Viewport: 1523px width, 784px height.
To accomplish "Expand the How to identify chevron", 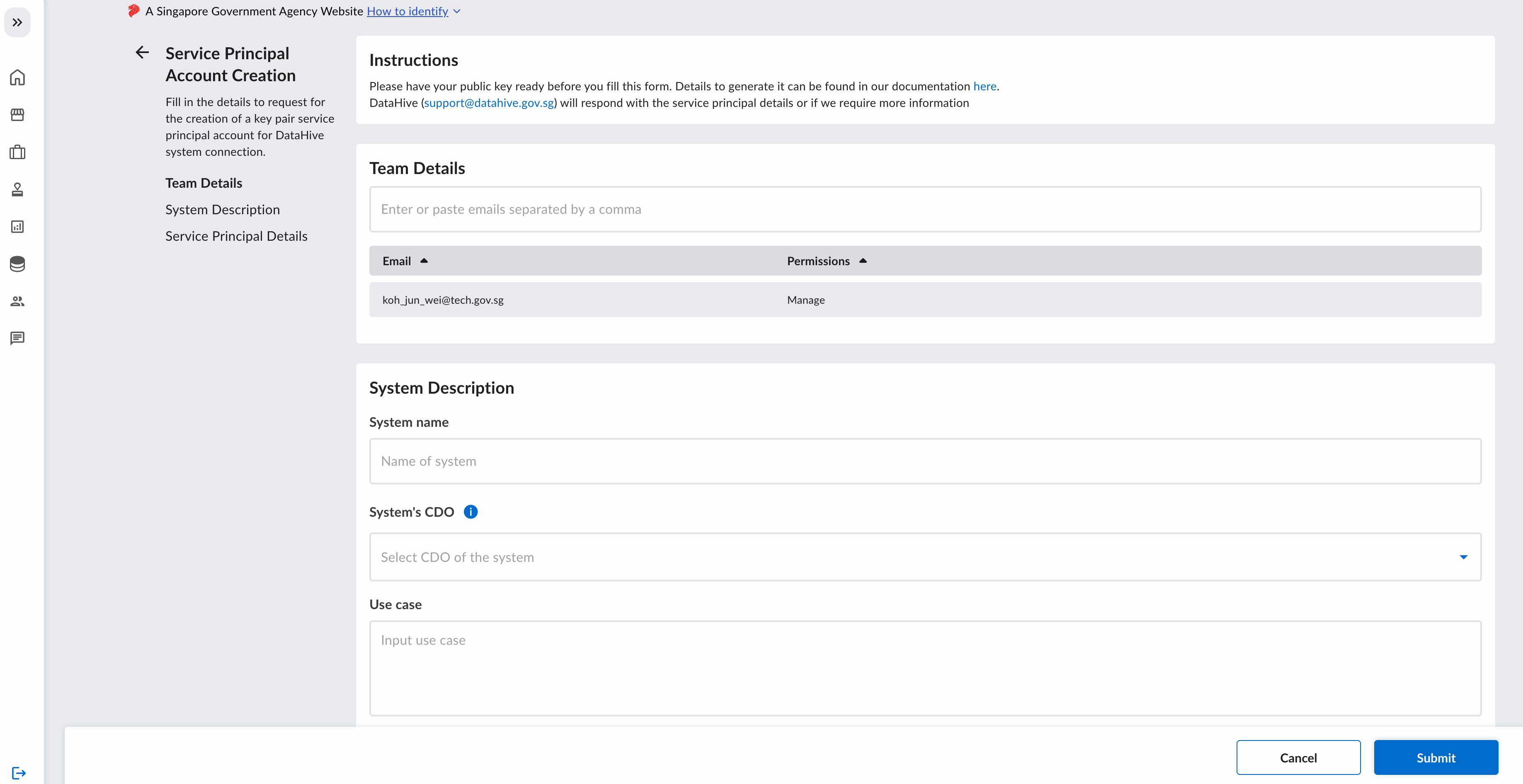I will point(456,11).
